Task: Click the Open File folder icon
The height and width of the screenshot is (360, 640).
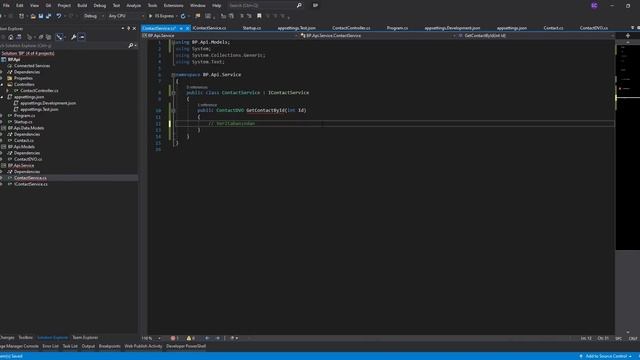Action: [33, 16]
